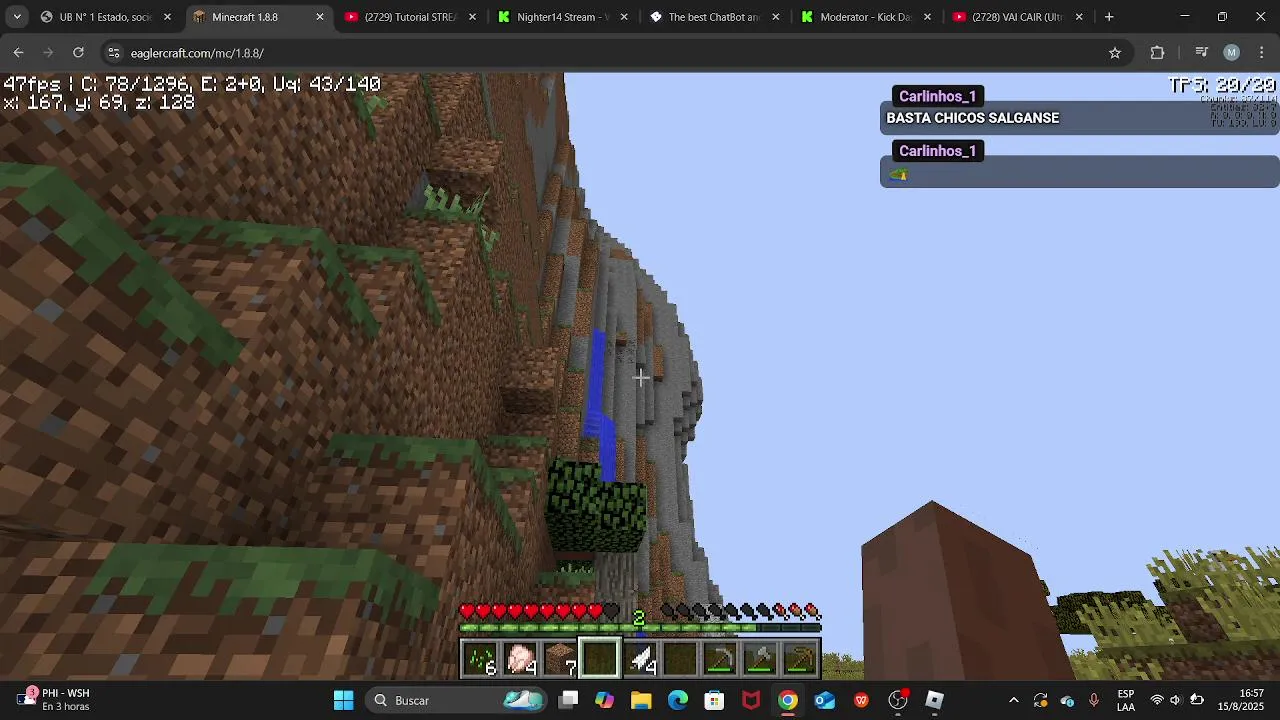This screenshot has height=720, width=1280.
Task: Click the green experience bar
Action: tap(640, 628)
